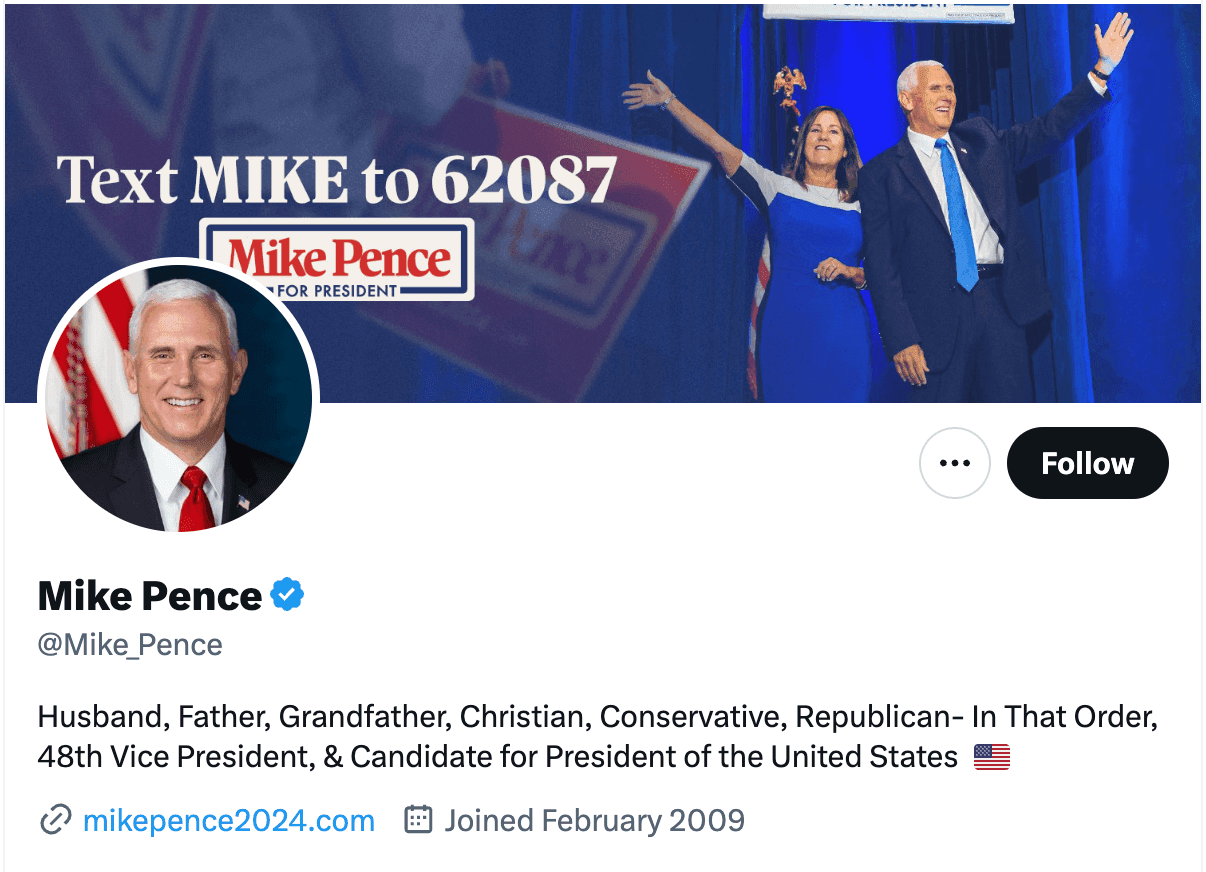Click the calendar icon beside join date
The height and width of the screenshot is (872, 1206).
[418, 821]
